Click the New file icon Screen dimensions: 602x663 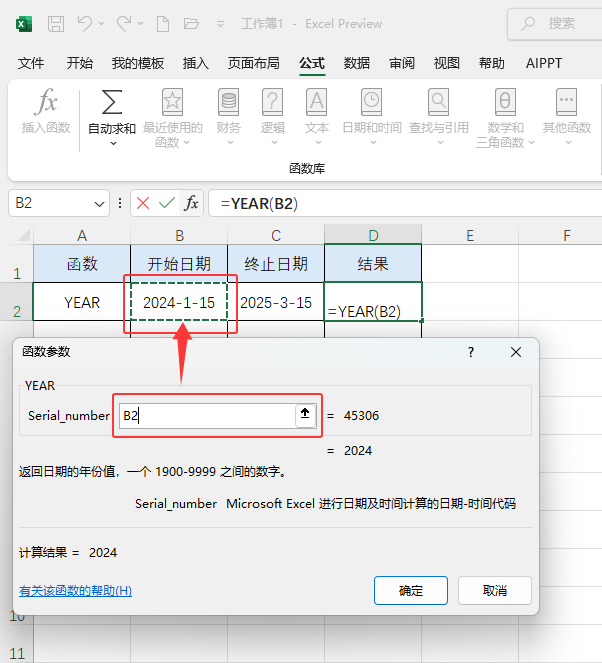pyautogui.click(x=163, y=24)
